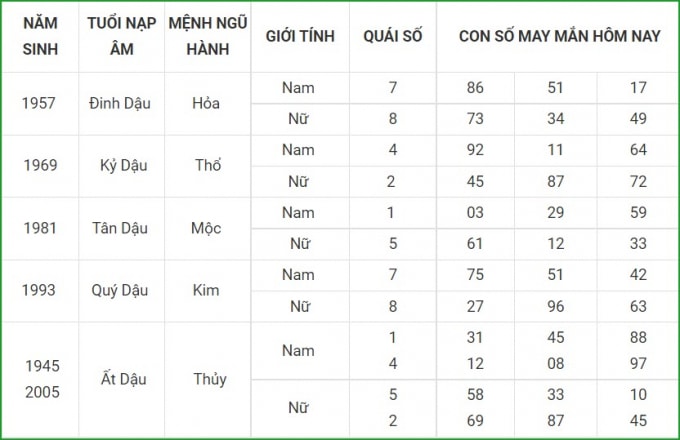The image size is (680, 440).
Task: Select the Thủy element cell
Action: tap(210, 379)
